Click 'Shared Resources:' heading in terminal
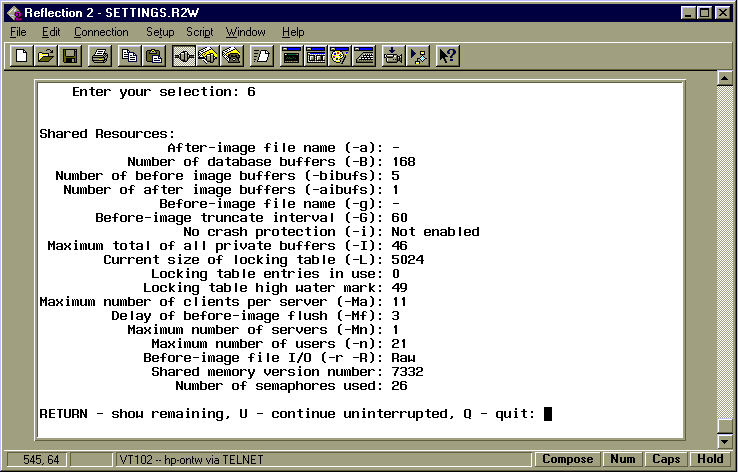Screen dimensions: 738x472 coord(107,134)
